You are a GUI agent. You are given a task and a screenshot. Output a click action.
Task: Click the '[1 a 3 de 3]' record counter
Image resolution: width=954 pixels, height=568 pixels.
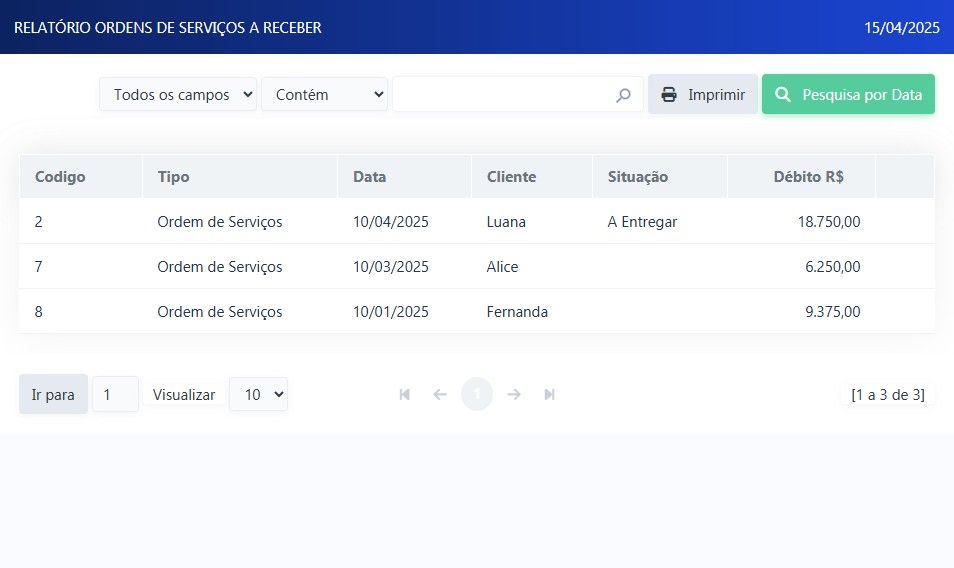[888, 395]
